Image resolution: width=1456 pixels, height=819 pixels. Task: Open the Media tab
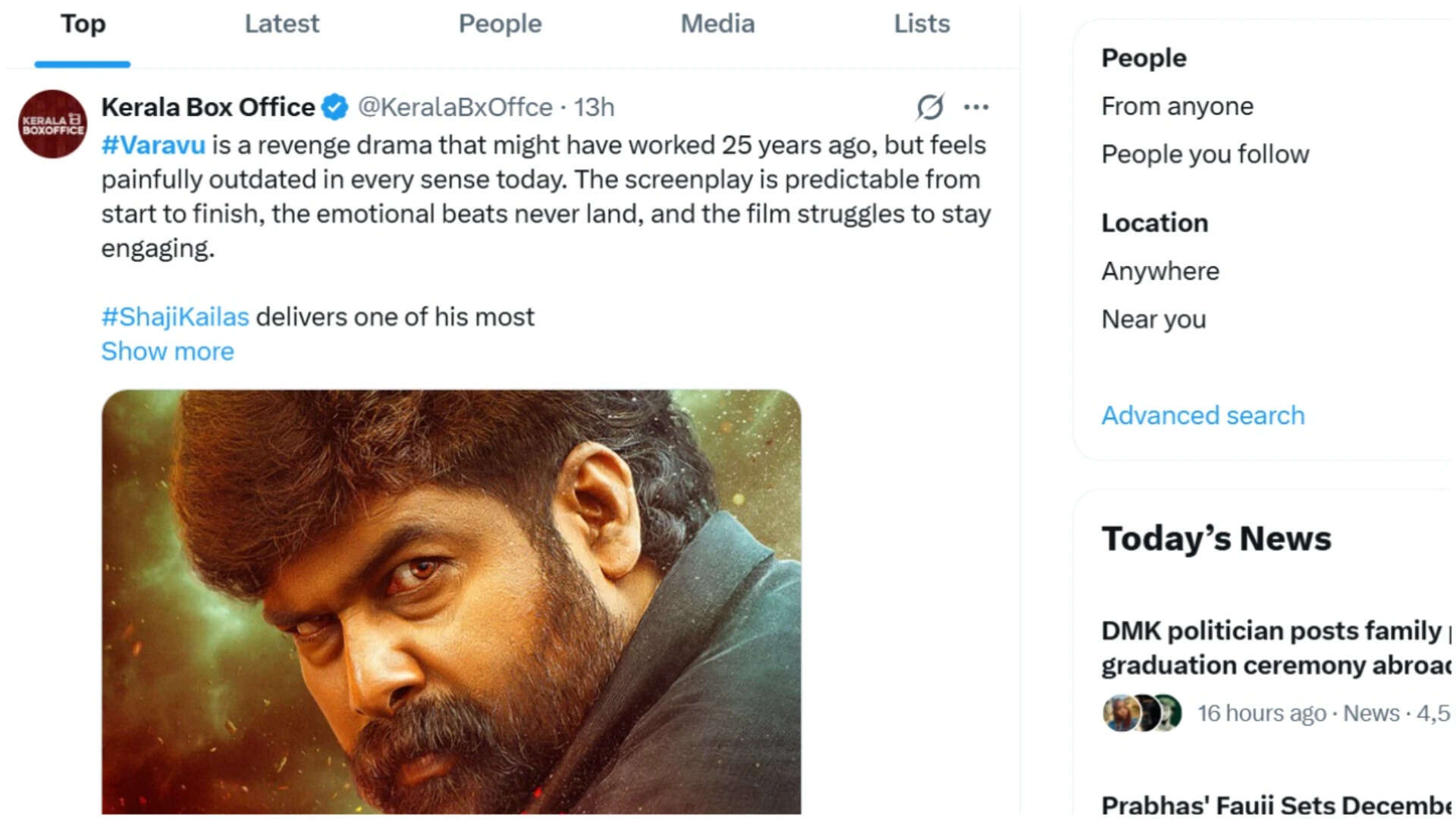(717, 24)
